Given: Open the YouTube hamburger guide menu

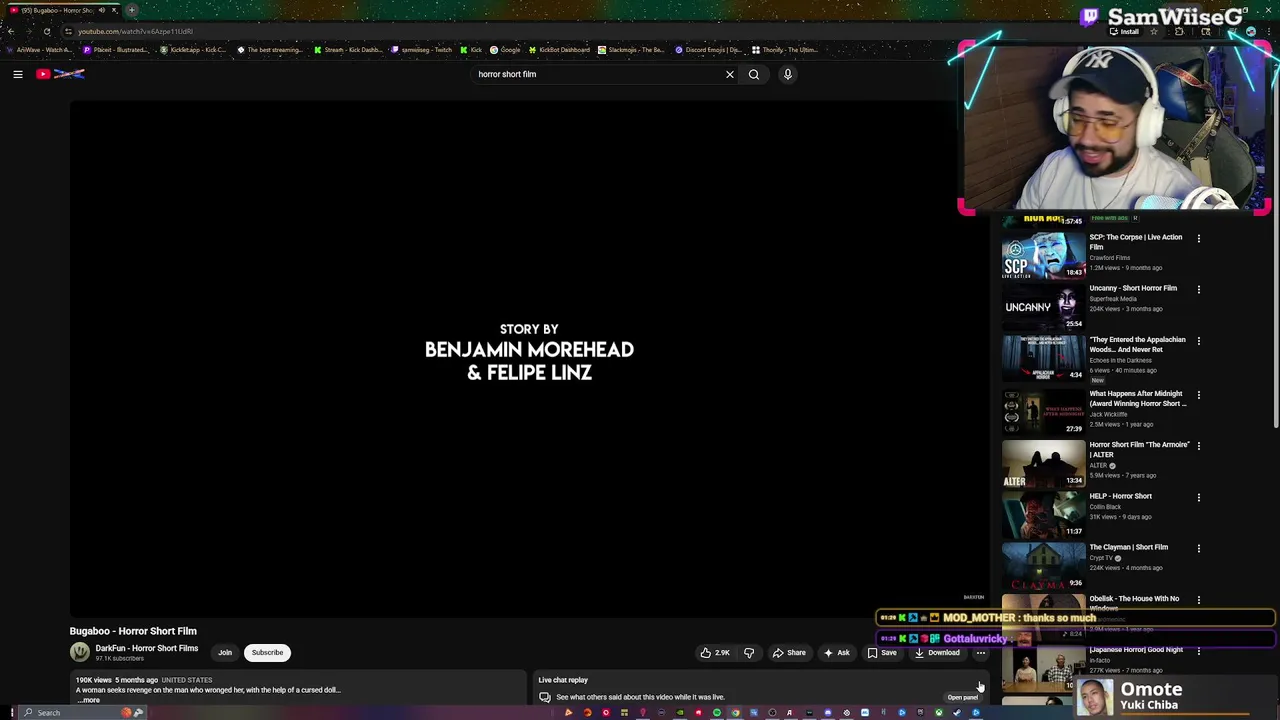Looking at the screenshot, I should (x=18, y=74).
